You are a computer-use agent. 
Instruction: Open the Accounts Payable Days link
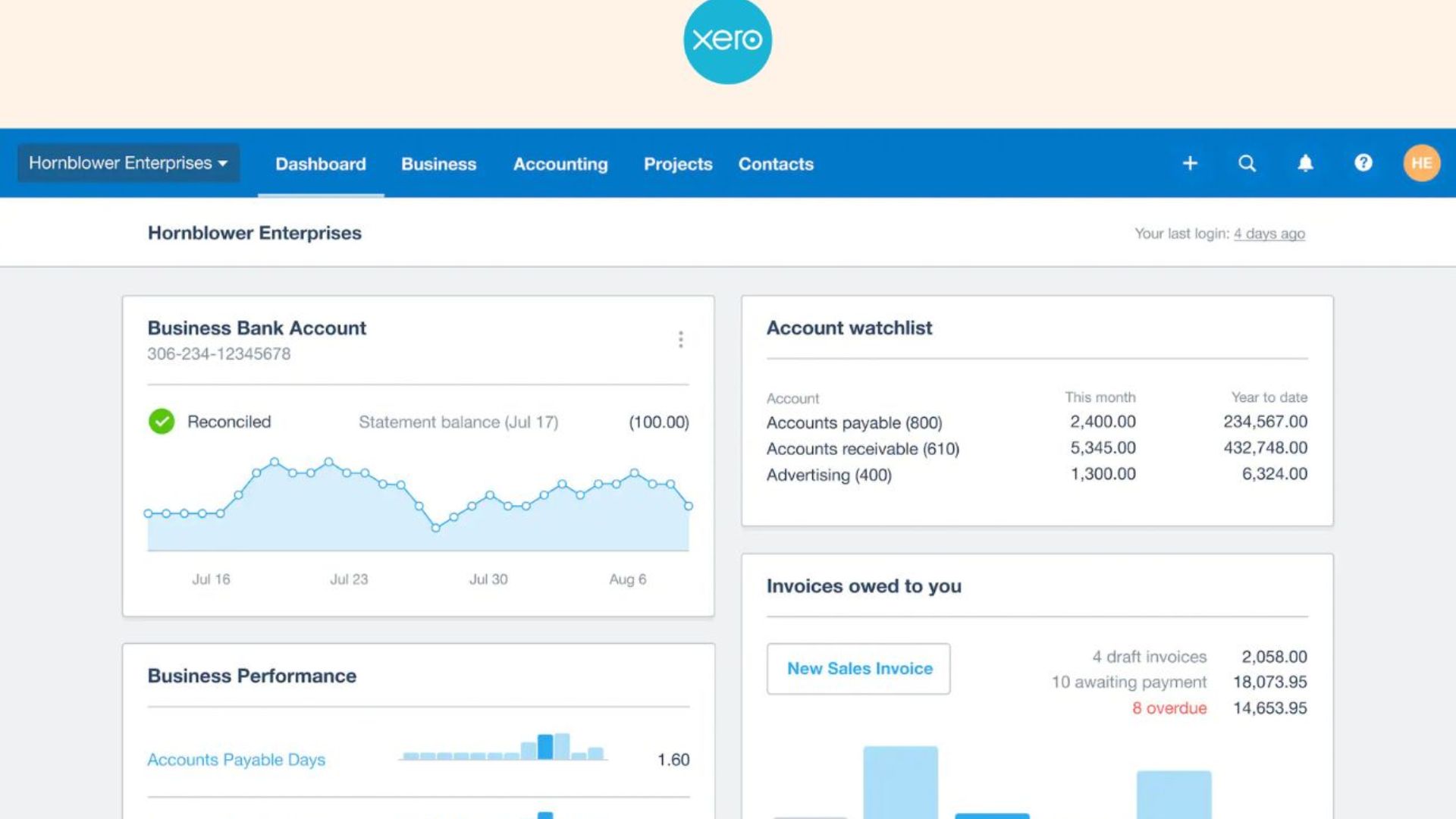coord(236,760)
